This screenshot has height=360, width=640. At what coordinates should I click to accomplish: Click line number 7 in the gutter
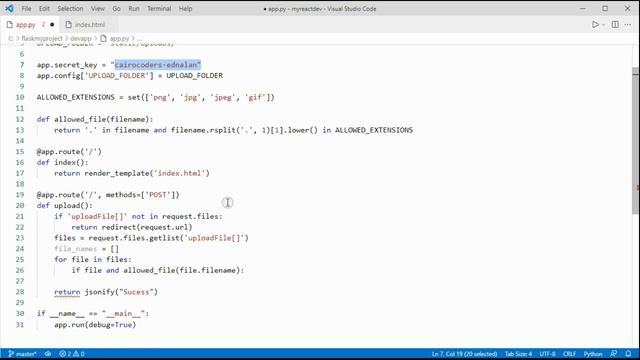(x=22, y=65)
